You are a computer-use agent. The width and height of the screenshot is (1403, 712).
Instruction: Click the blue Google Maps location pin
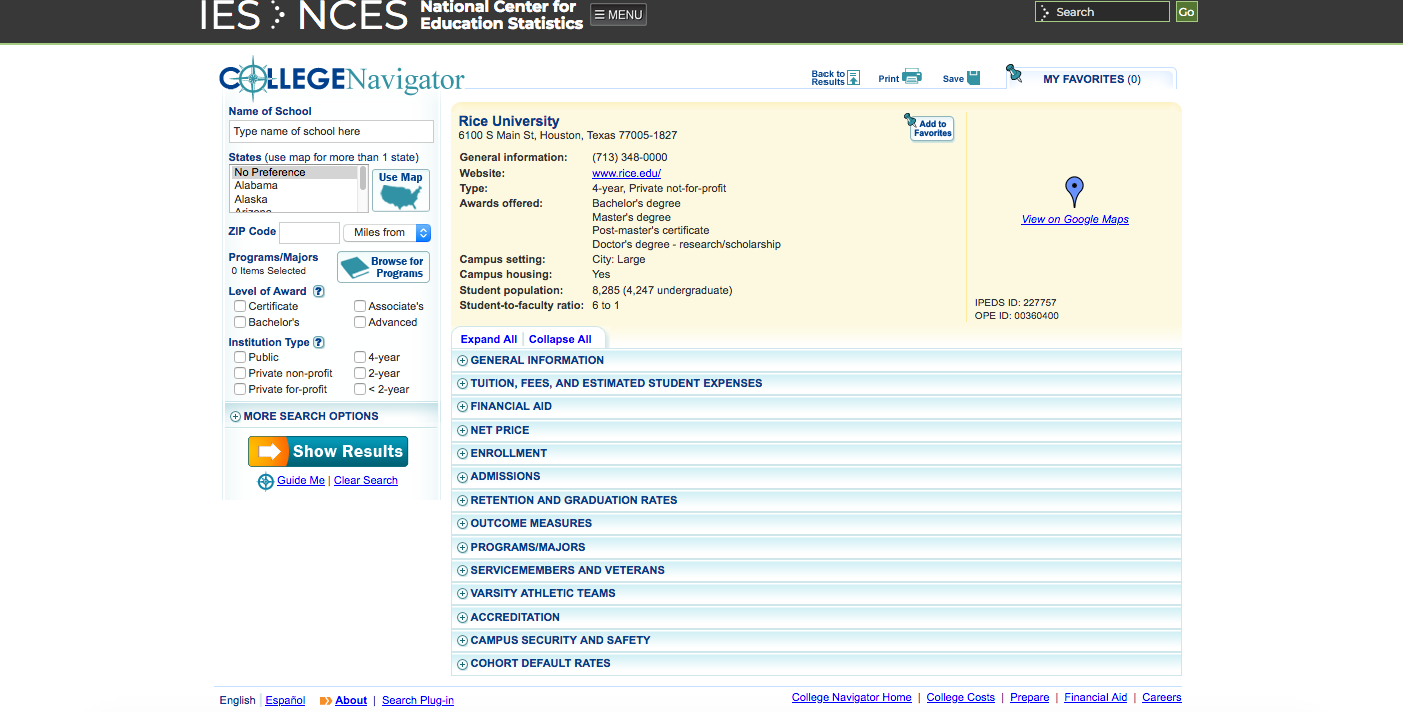coord(1074,191)
